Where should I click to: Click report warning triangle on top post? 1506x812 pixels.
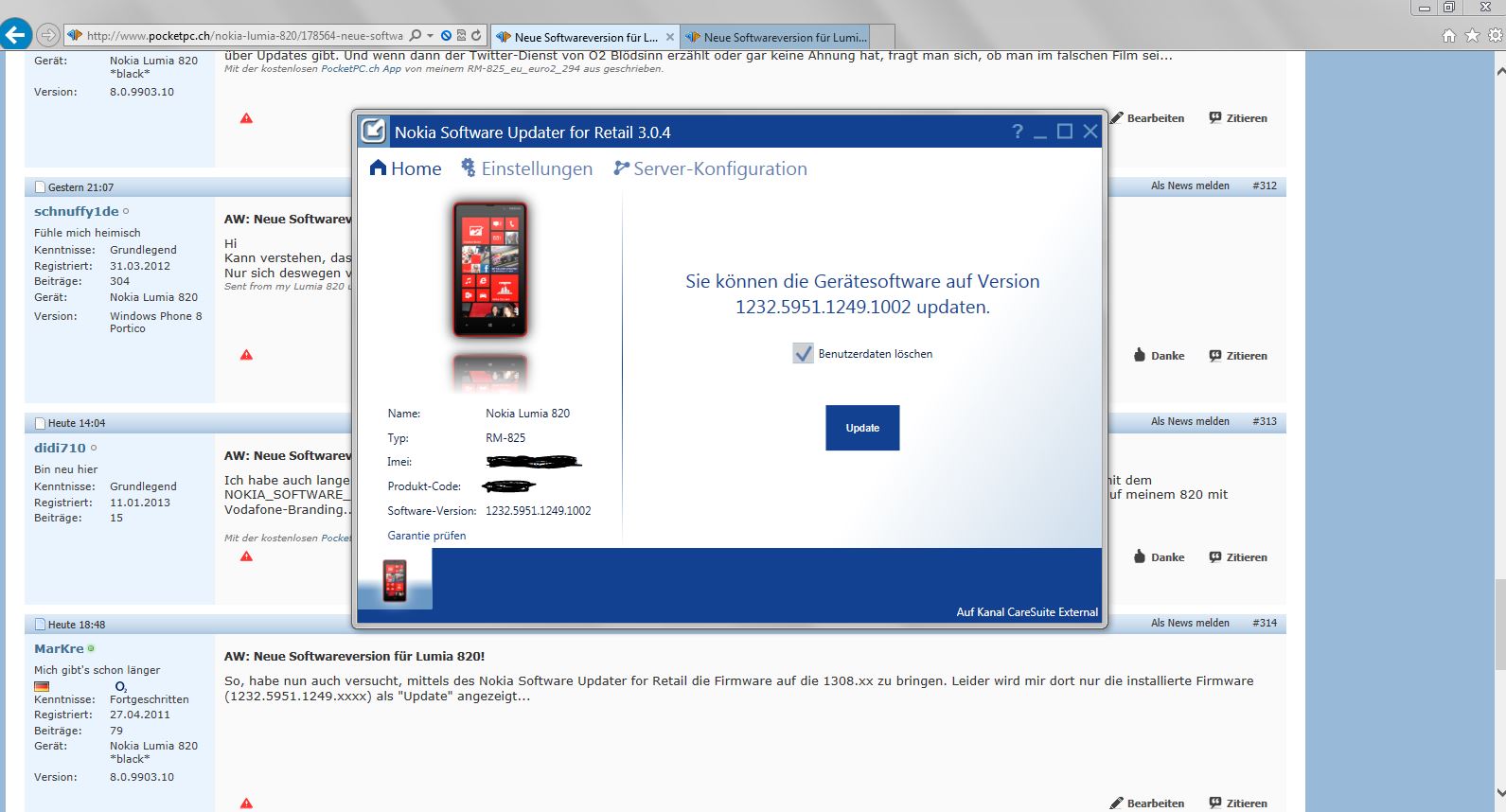click(x=246, y=118)
